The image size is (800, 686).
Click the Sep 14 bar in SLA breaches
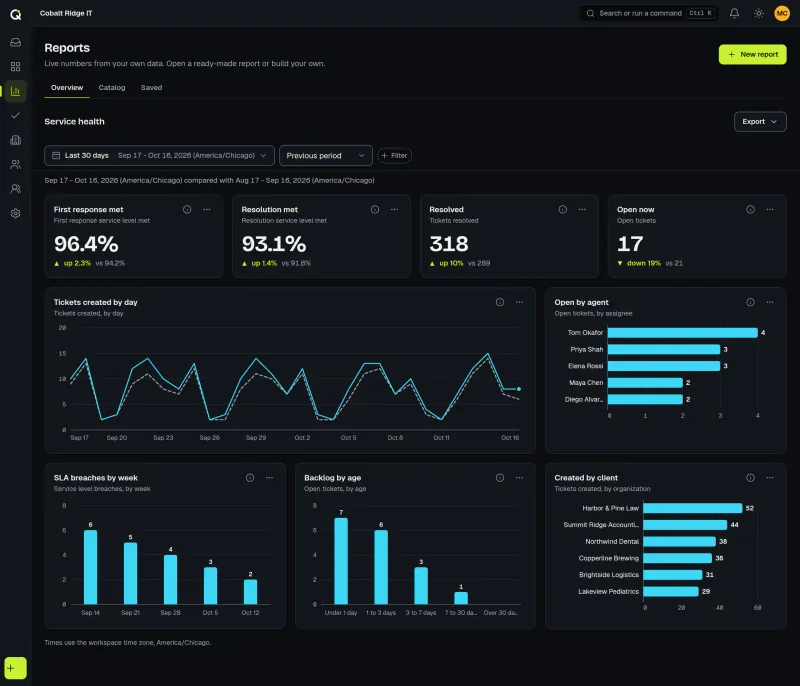(x=90, y=567)
